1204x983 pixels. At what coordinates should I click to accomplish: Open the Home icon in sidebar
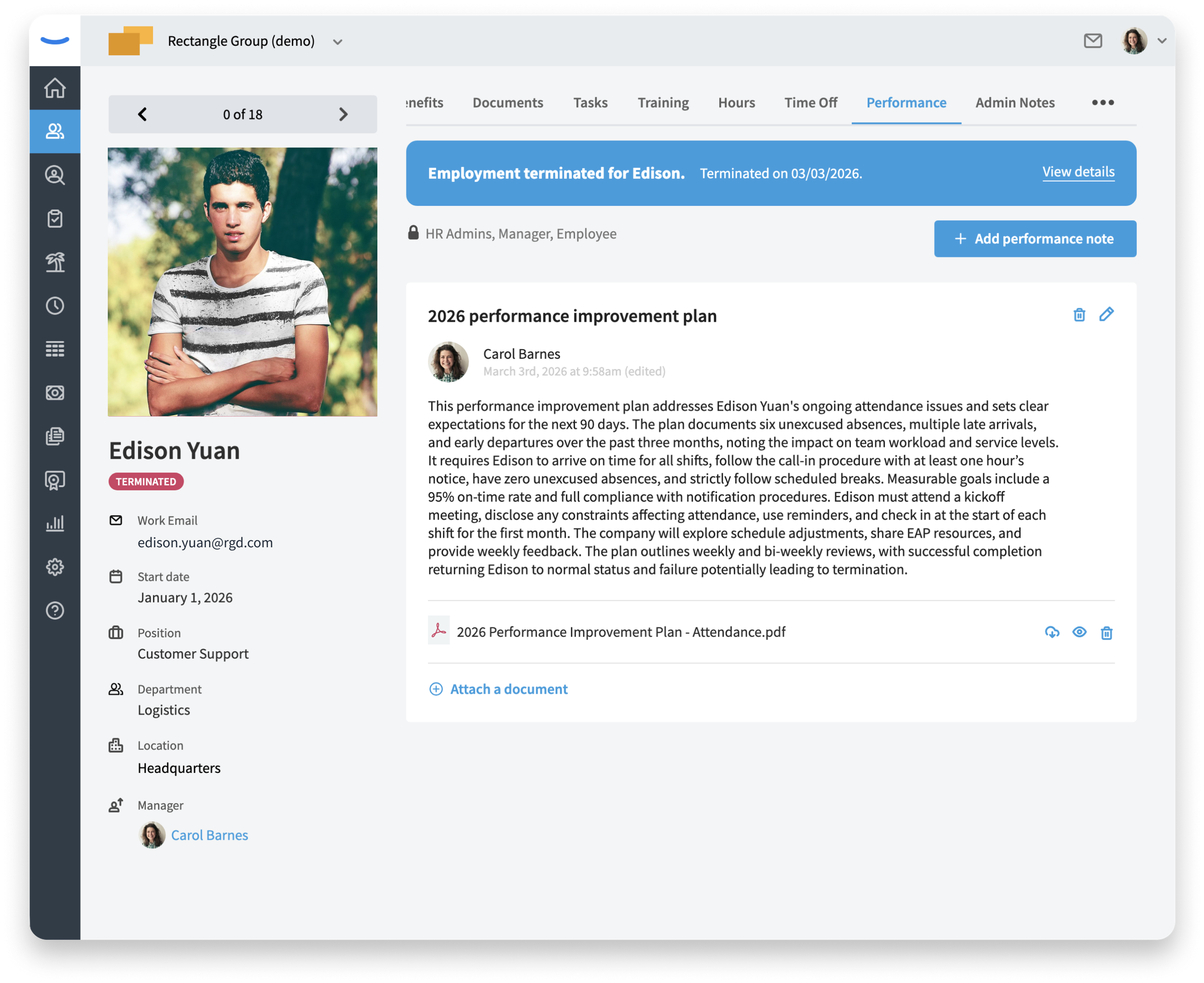point(55,88)
